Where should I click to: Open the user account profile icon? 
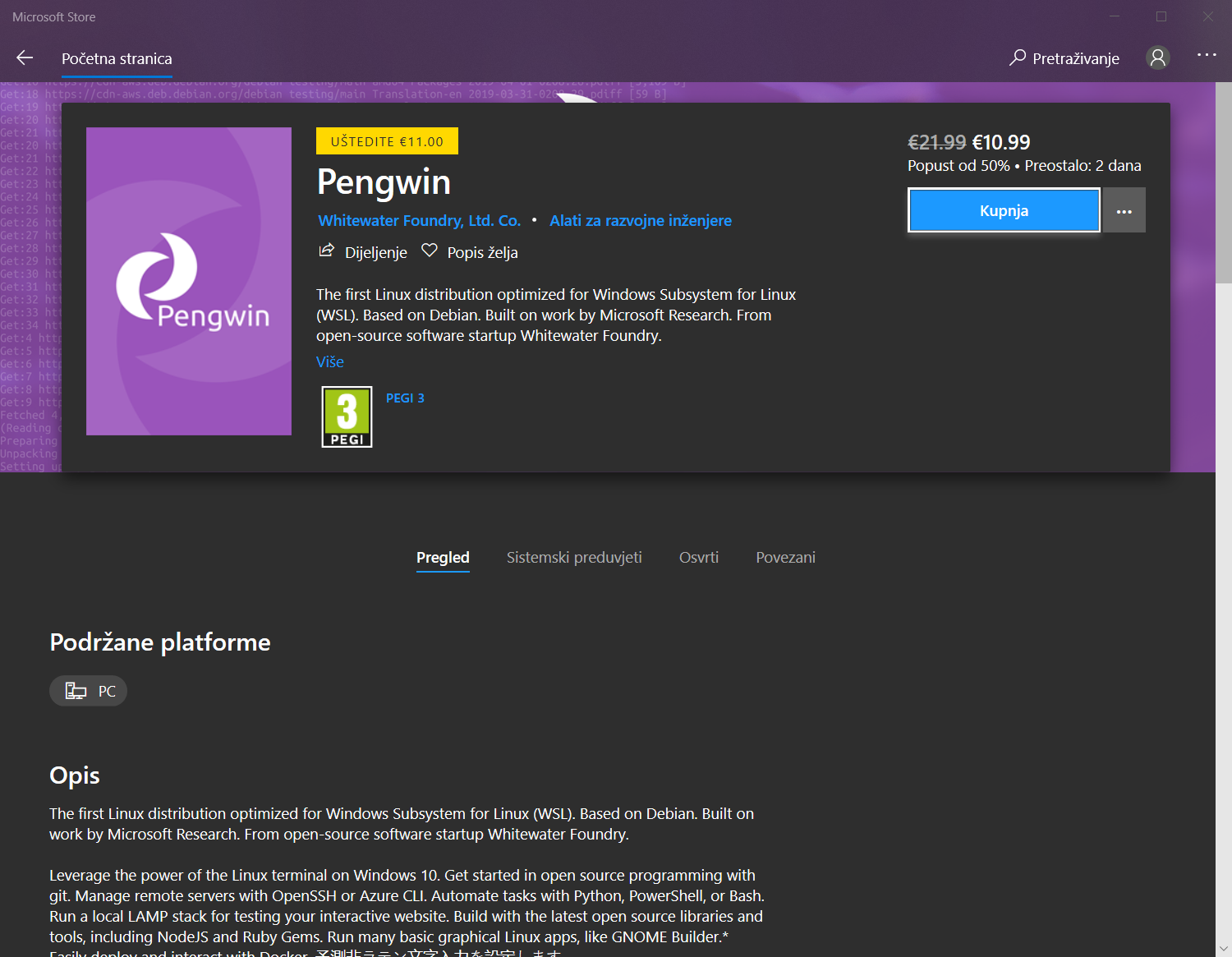pyautogui.click(x=1158, y=58)
